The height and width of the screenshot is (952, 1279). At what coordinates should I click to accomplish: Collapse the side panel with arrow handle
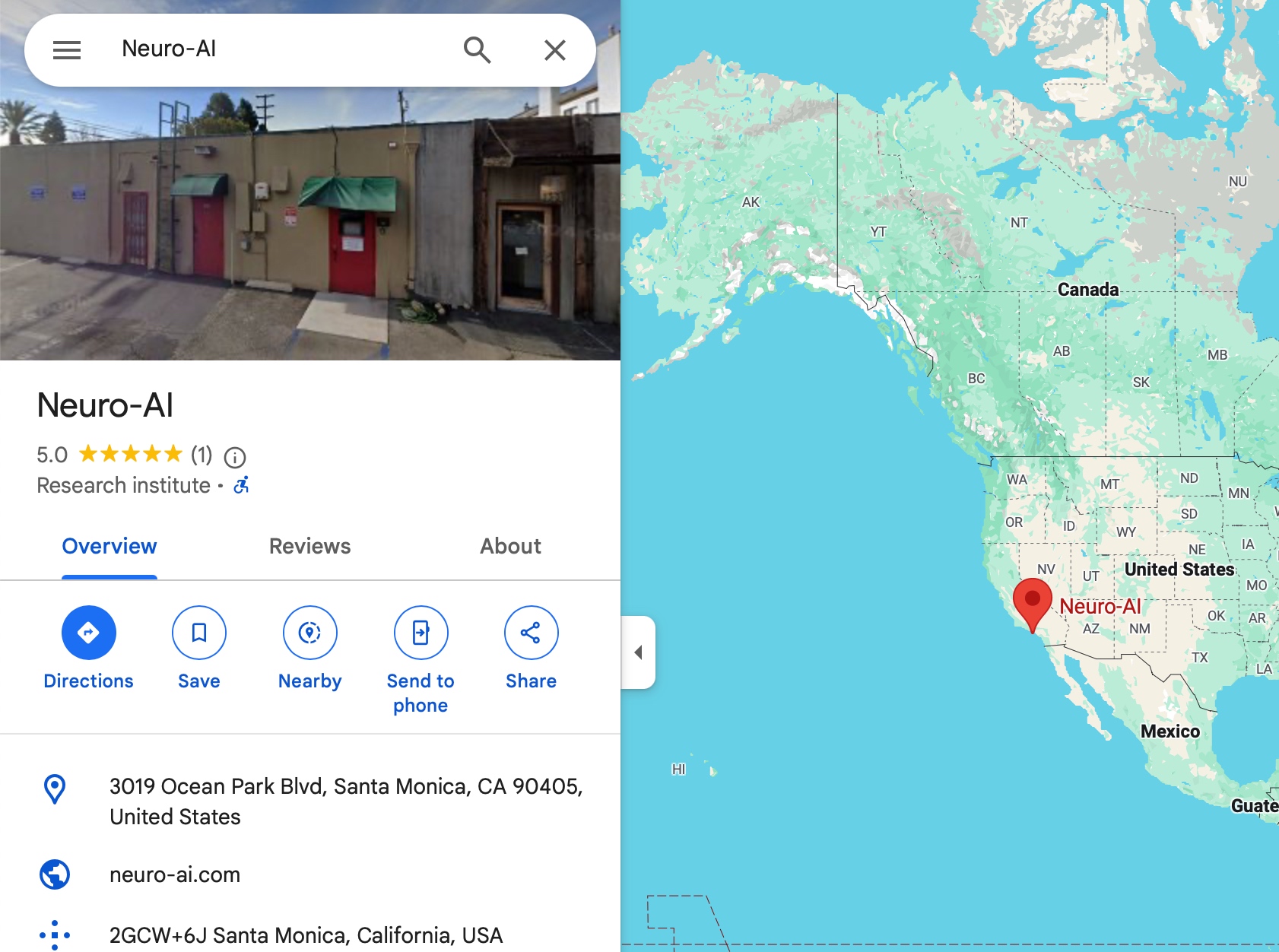point(639,652)
